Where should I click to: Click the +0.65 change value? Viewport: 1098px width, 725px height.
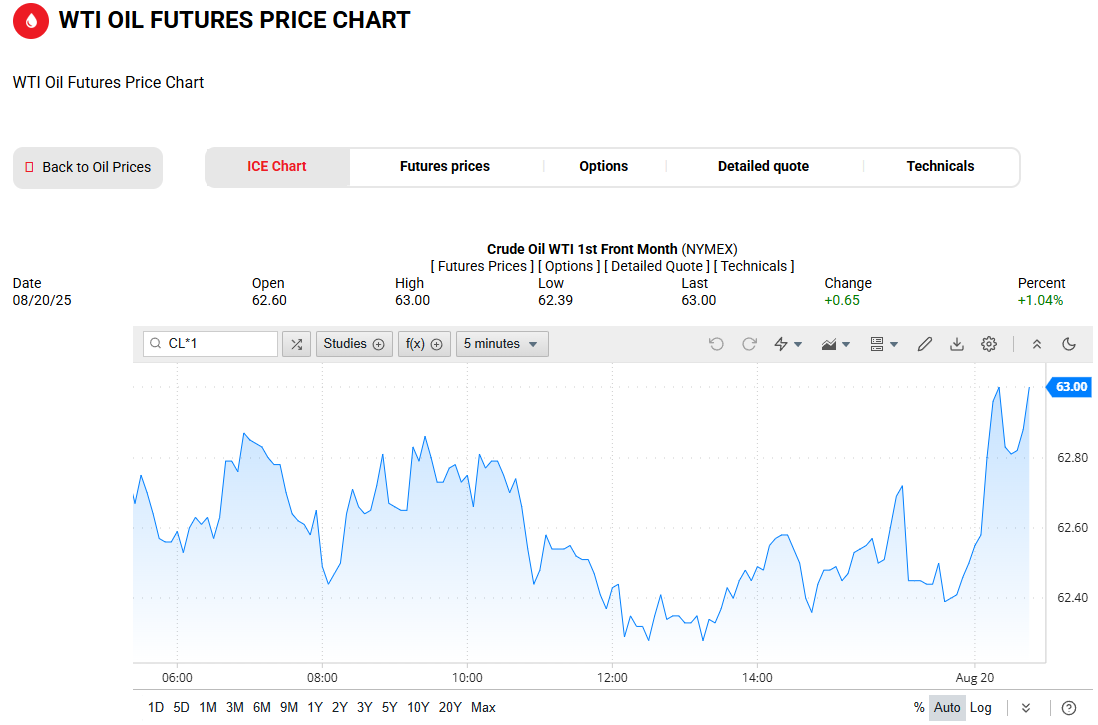click(x=842, y=301)
